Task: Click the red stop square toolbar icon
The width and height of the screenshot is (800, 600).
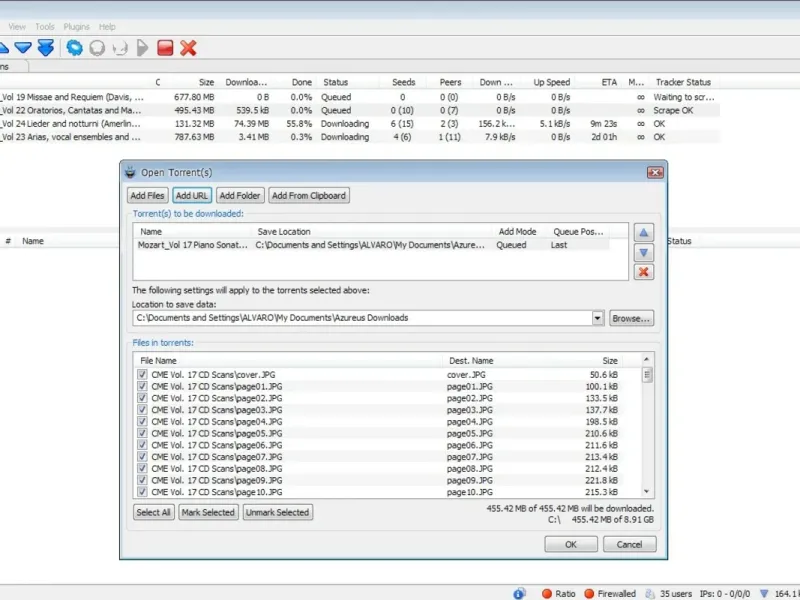Action: point(165,48)
